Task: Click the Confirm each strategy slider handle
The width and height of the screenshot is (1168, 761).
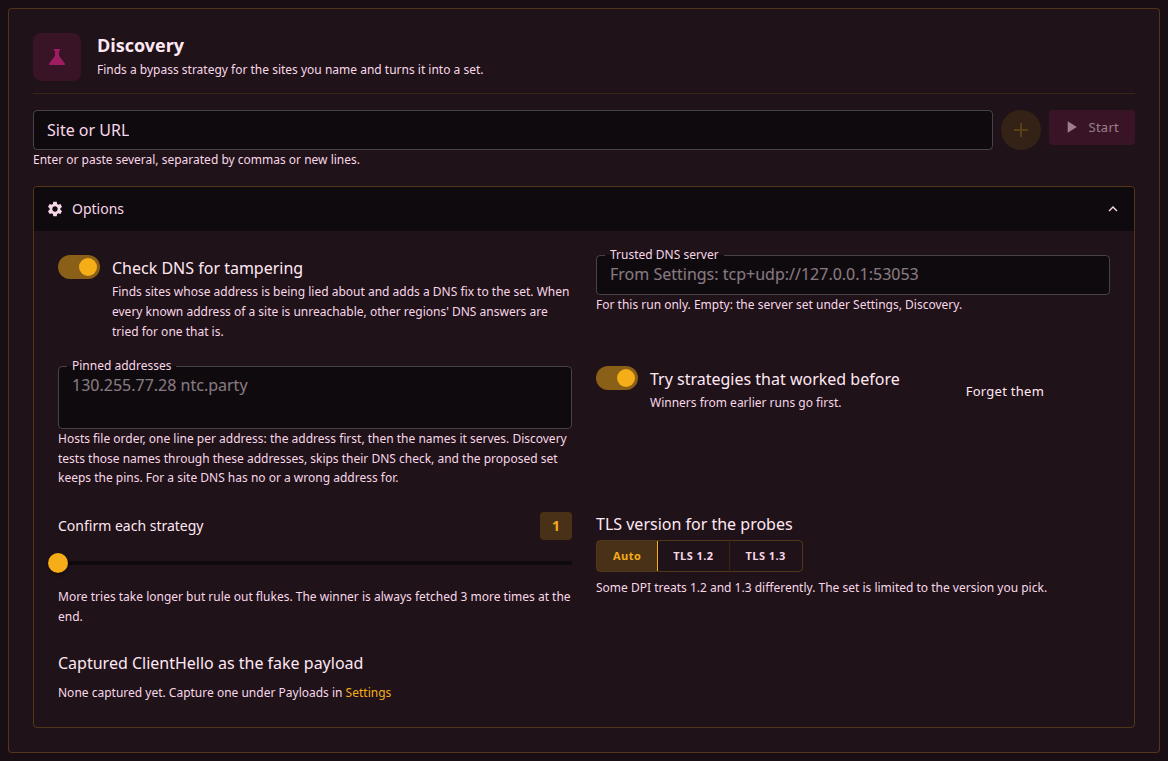Action: pos(58,563)
